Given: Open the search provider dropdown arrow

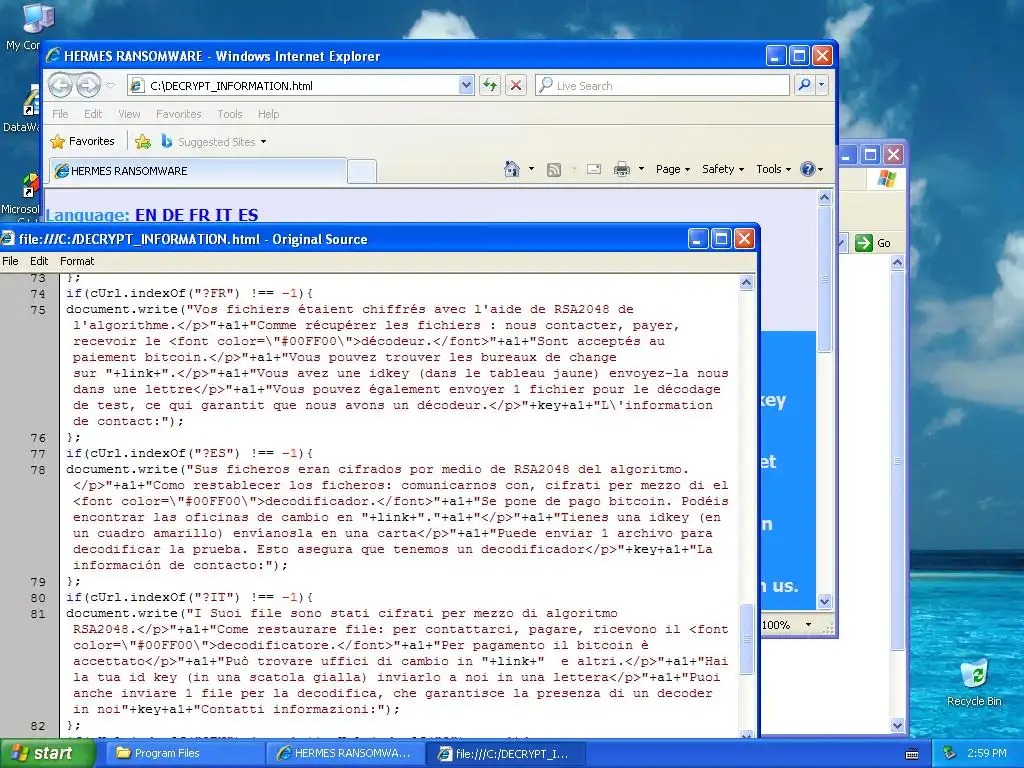Looking at the screenshot, I should pyautogui.click(x=822, y=85).
